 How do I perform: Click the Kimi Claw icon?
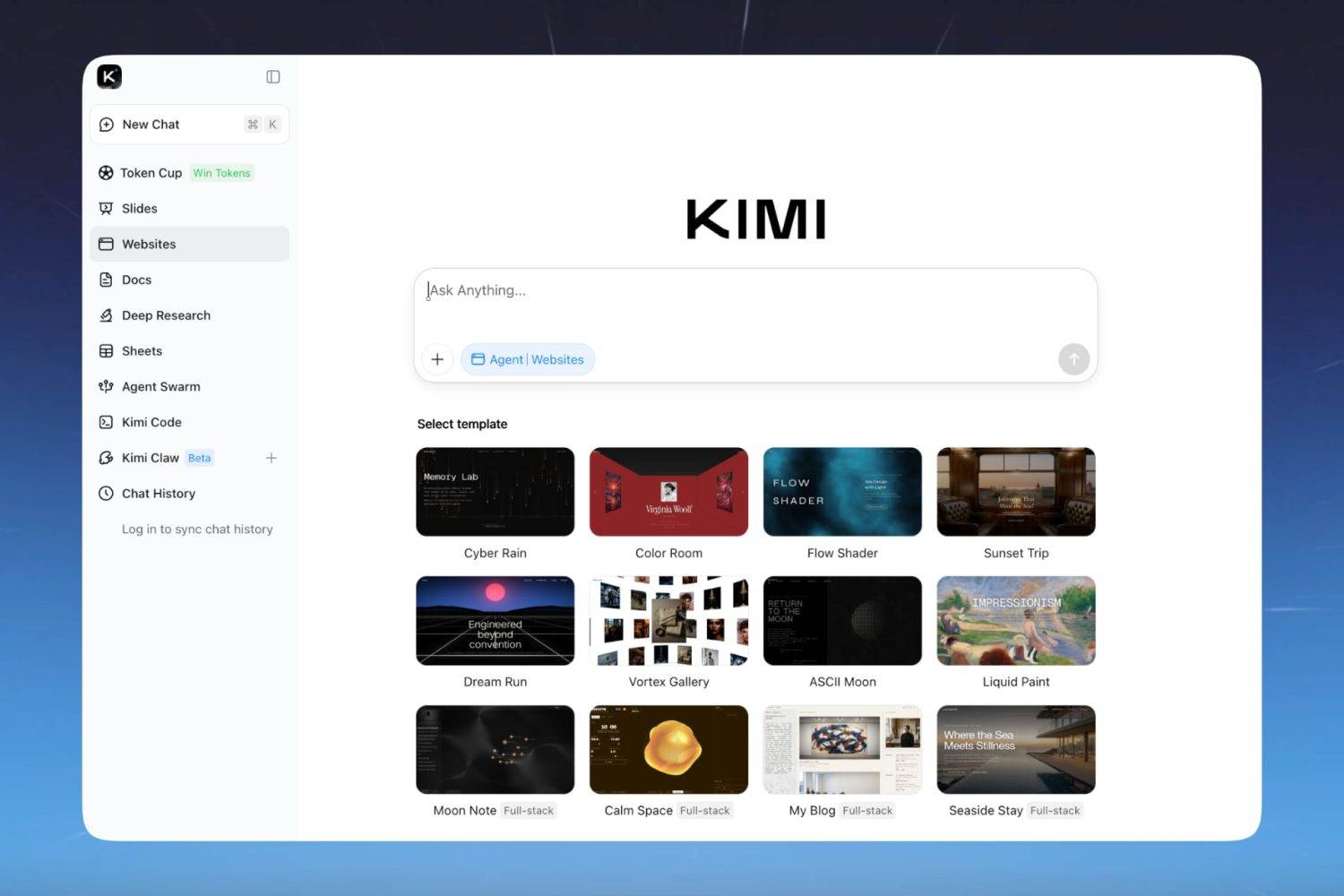coord(106,458)
